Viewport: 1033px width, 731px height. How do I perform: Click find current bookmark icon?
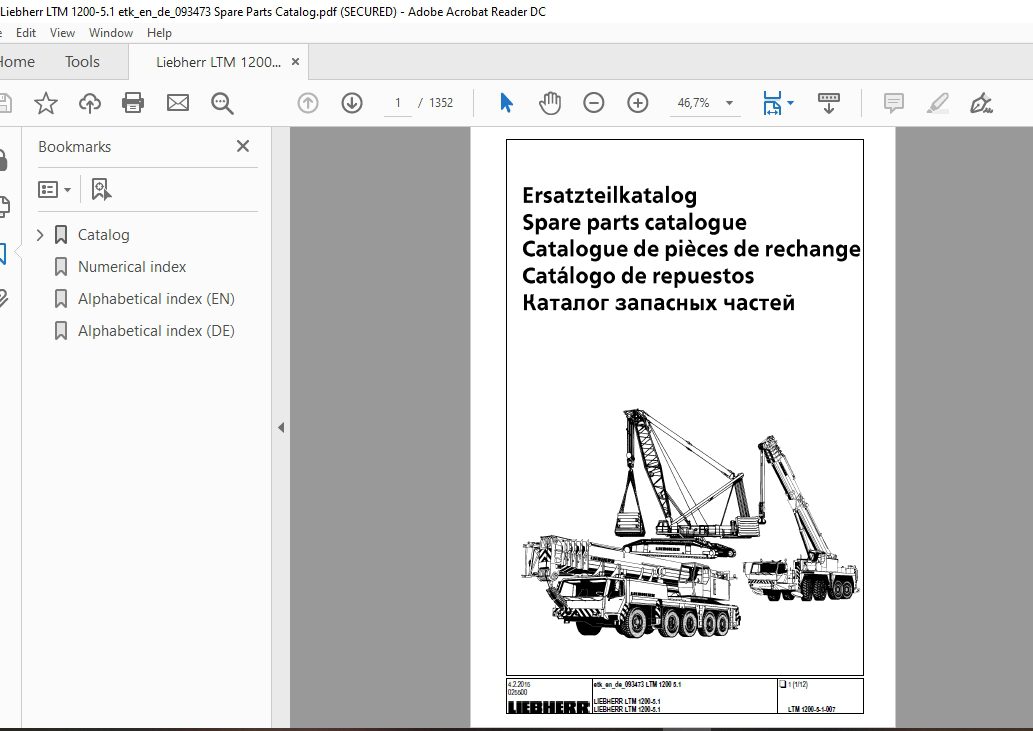[x=101, y=190]
